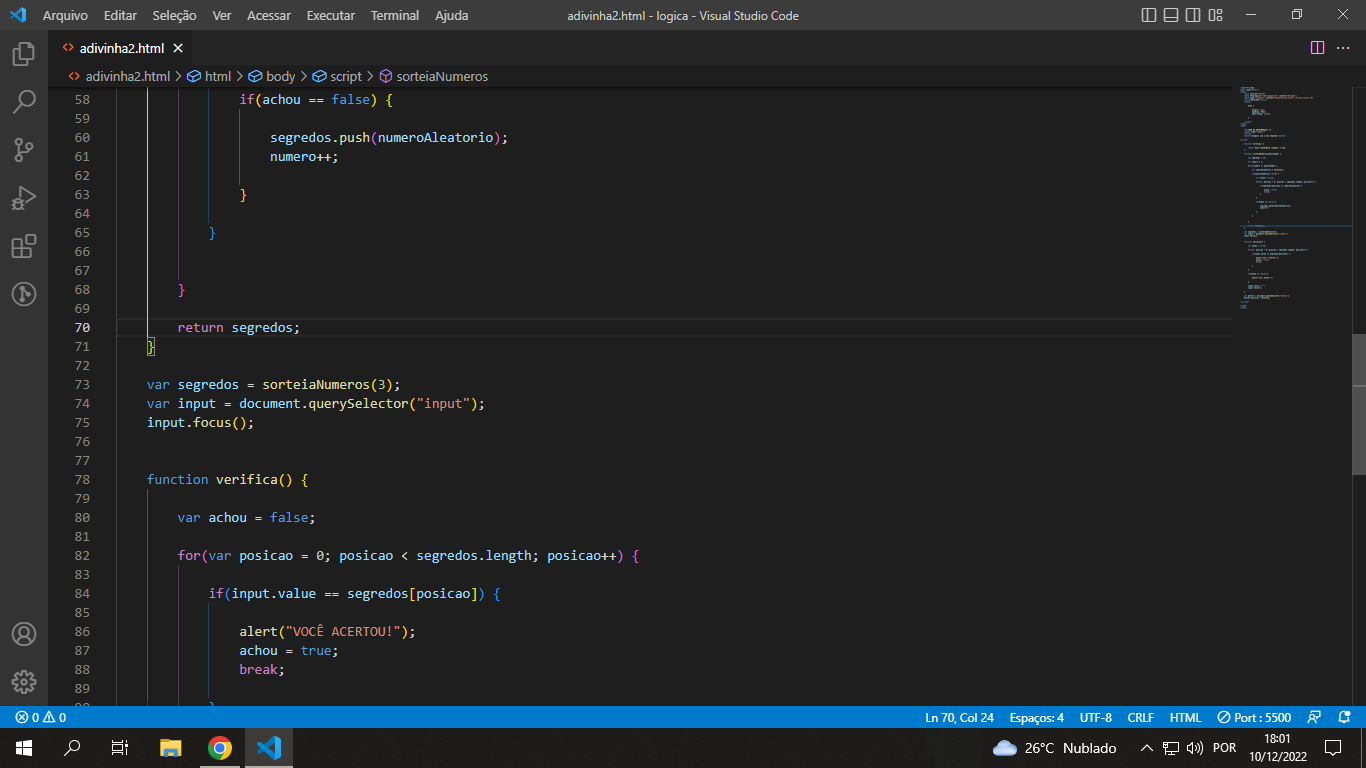Click 'function verifica()' on line 78

[219, 479]
